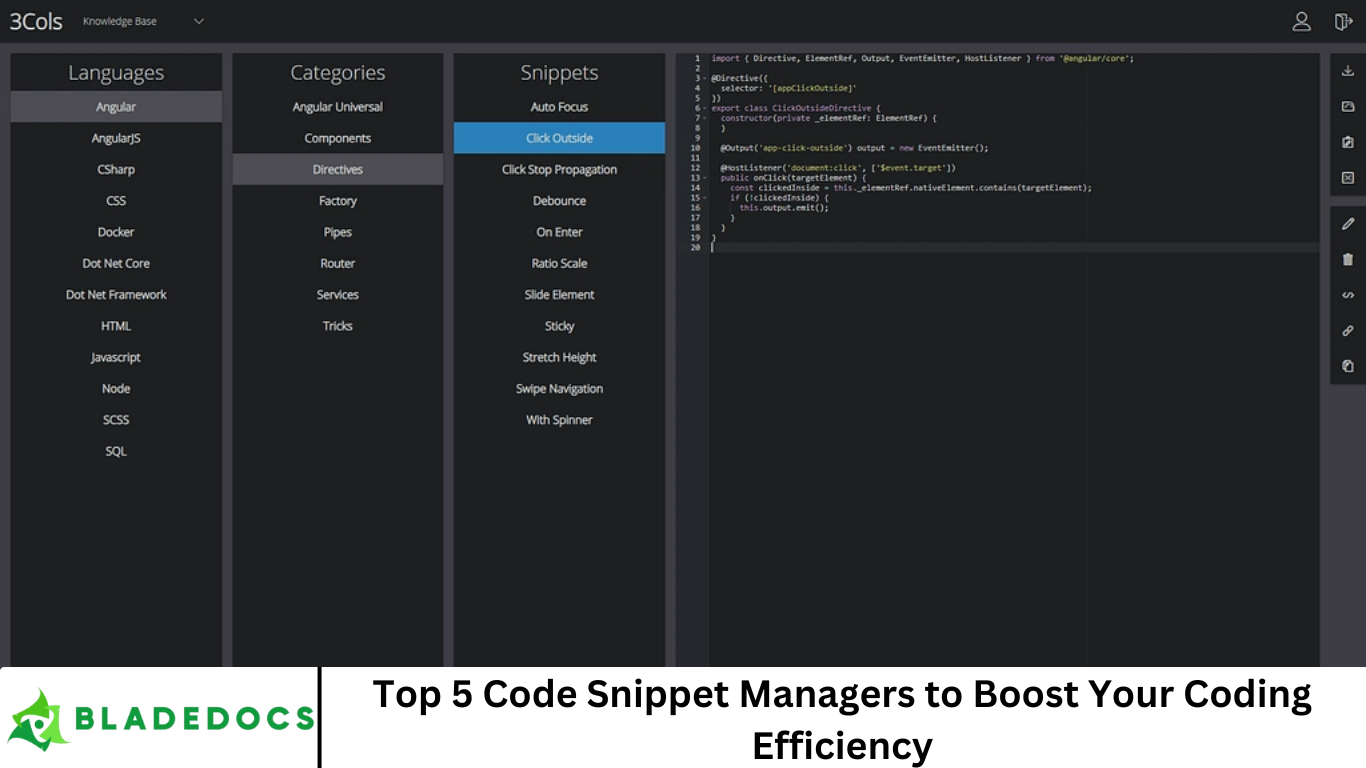Open Pipes category
The width and height of the screenshot is (1366, 768).
point(338,232)
